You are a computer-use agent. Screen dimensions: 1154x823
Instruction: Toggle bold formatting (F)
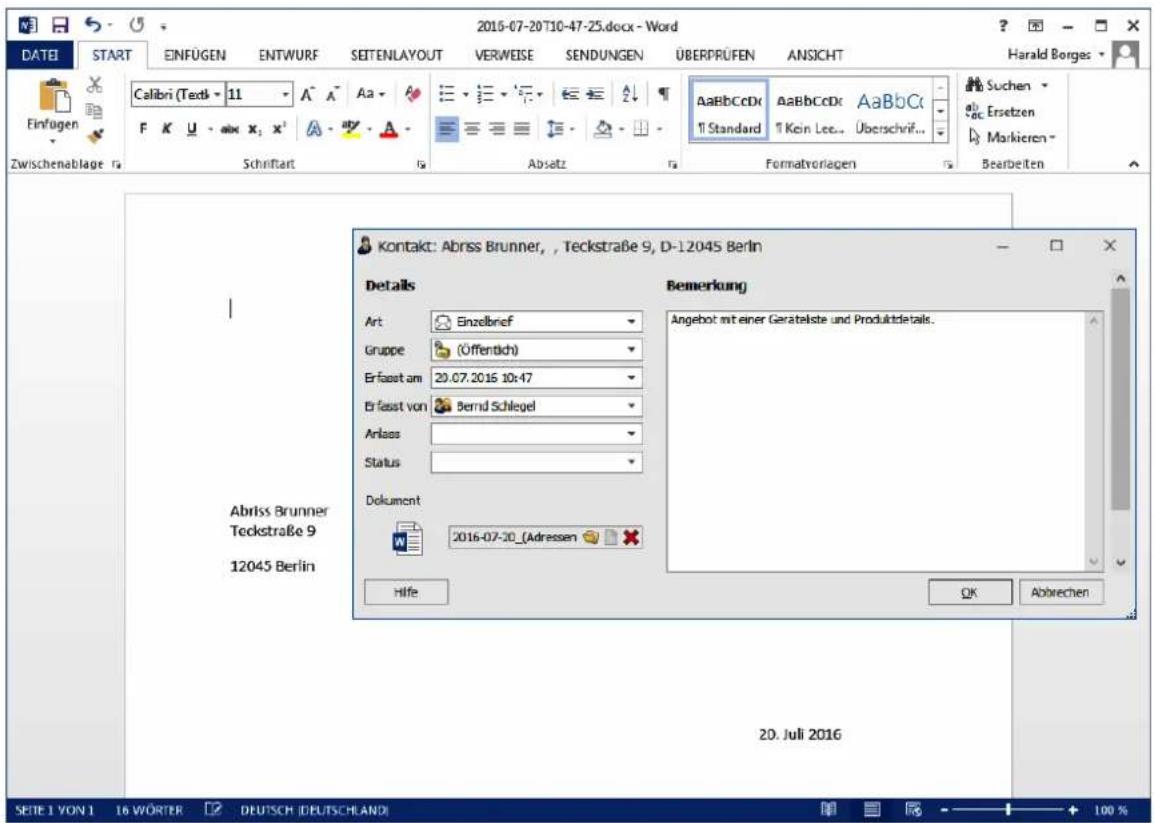coord(144,129)
